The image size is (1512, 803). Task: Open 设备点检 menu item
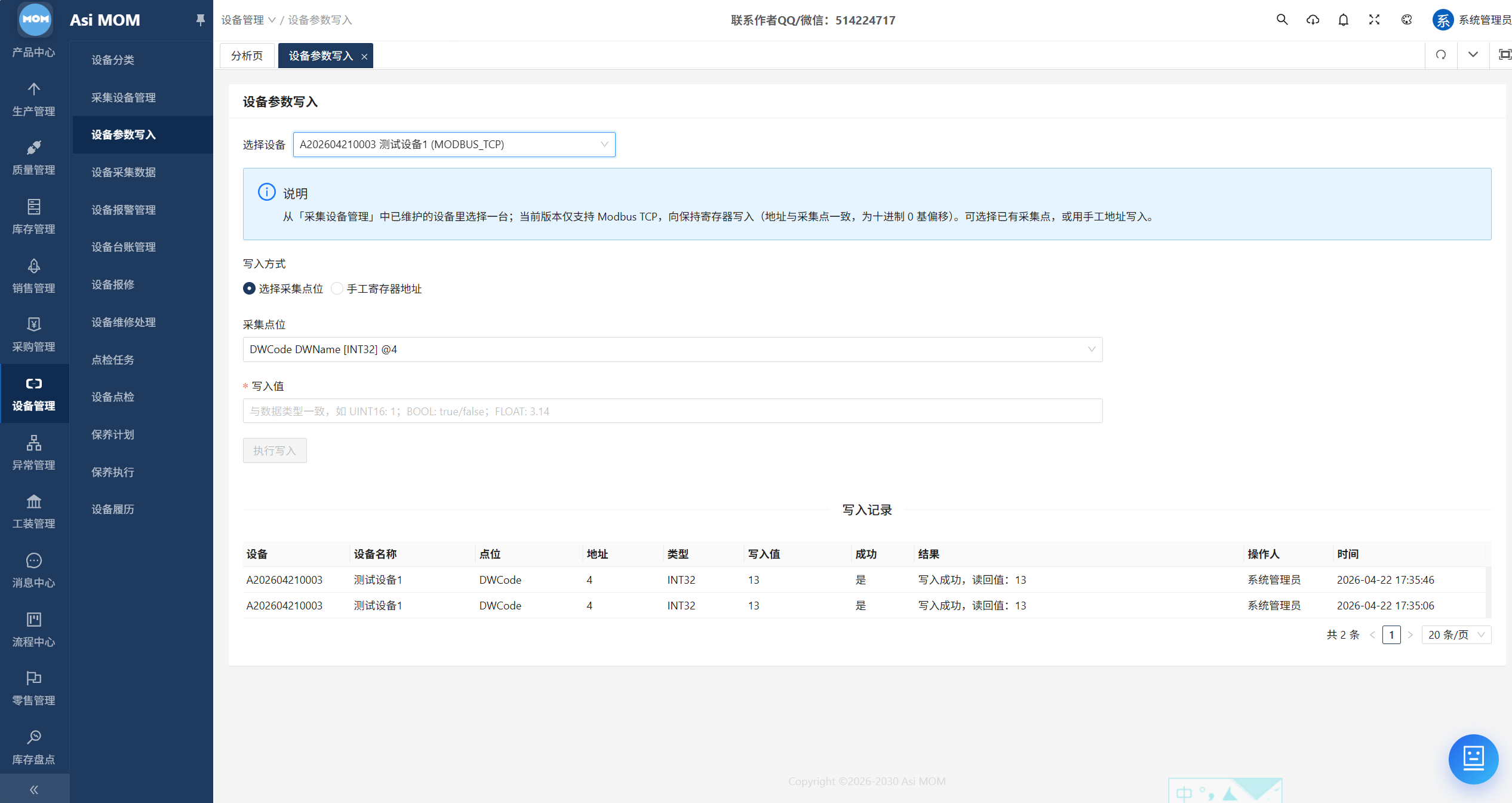click(x=112, y=397)
